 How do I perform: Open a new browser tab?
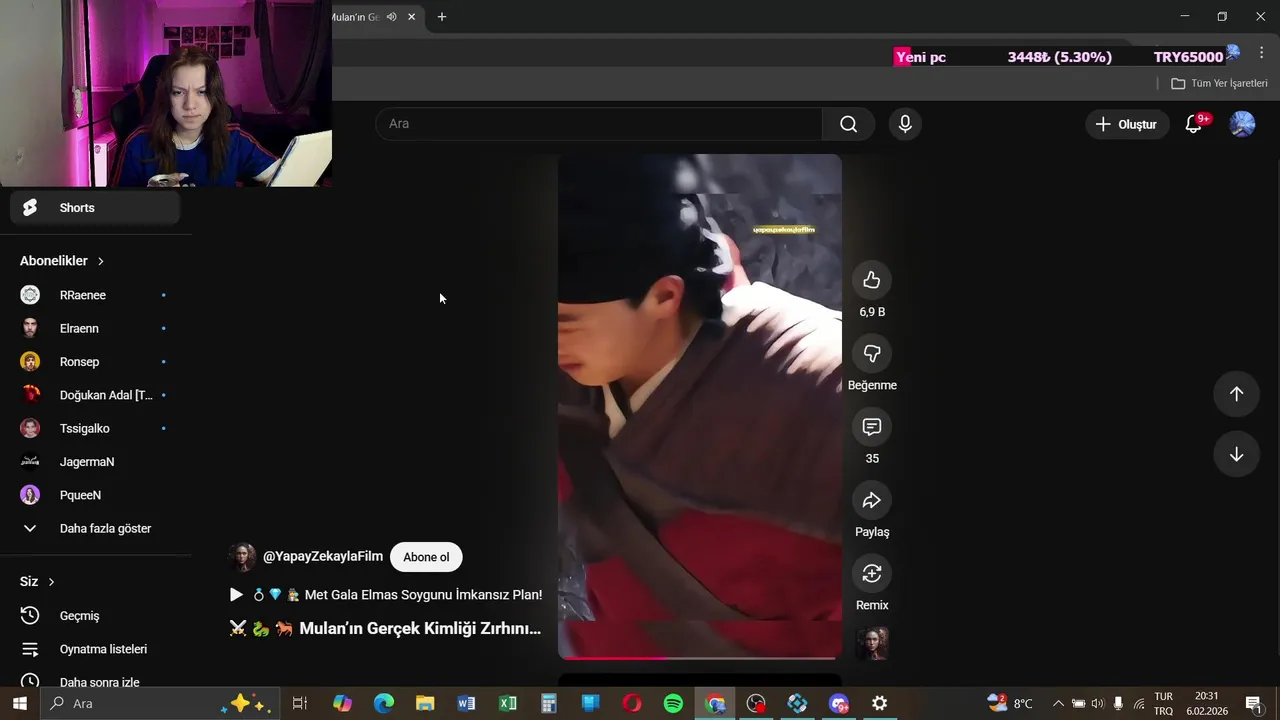[441, 17]
